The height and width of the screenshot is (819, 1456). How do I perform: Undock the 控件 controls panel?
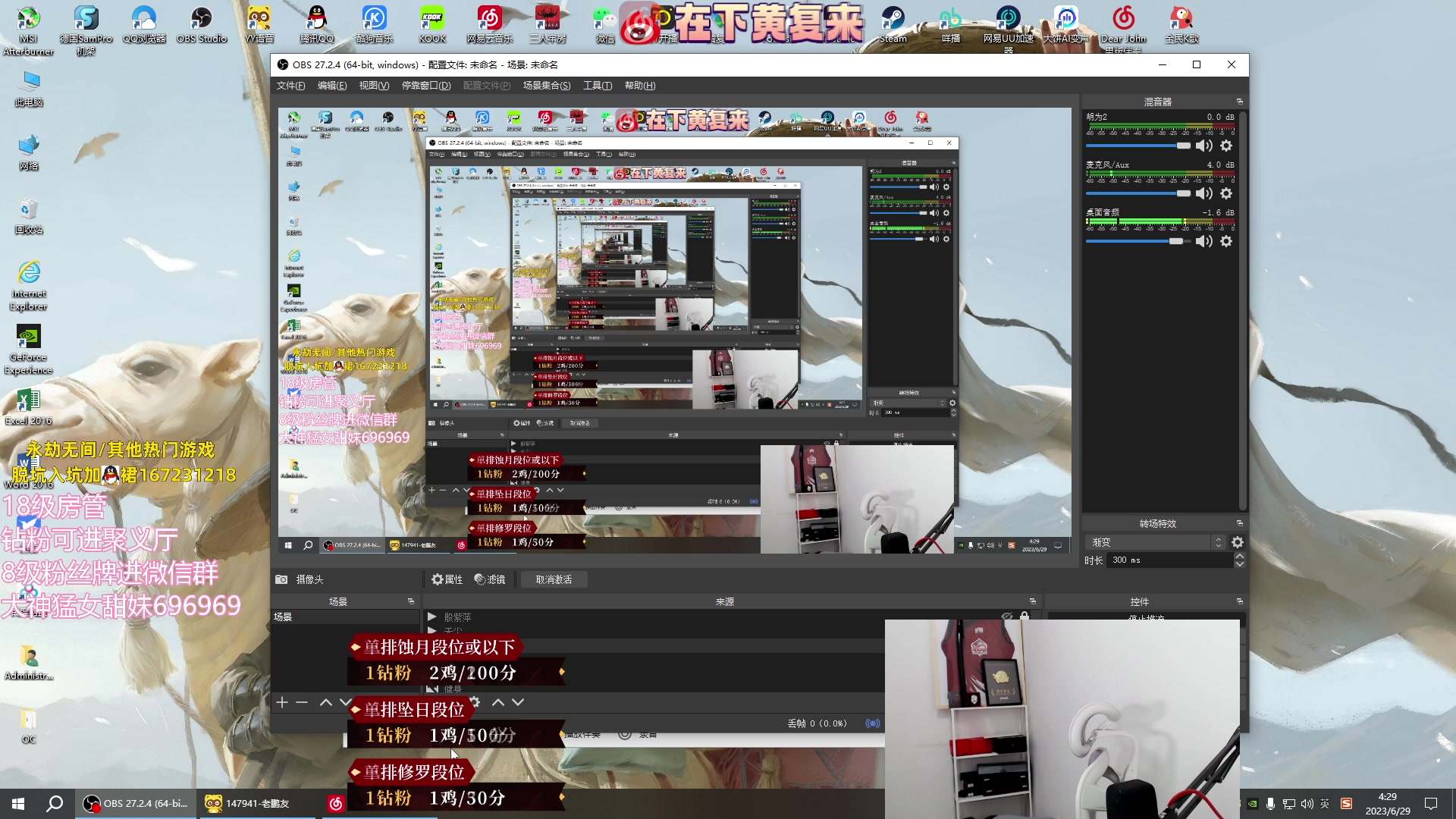point(1240,601)
